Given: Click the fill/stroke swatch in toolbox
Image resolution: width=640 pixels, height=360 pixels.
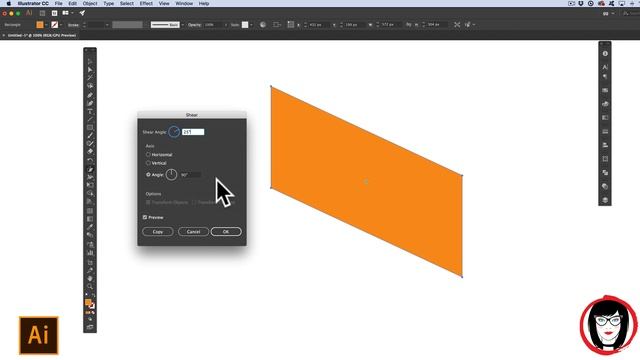Looking at the screenshot, I should 89,304.
